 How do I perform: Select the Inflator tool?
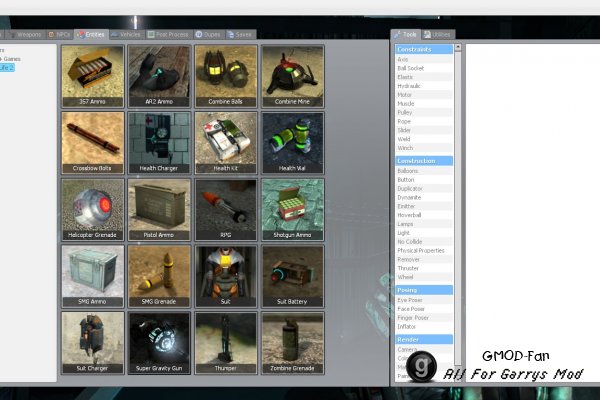pyautogui.click(x=424, y=327)
